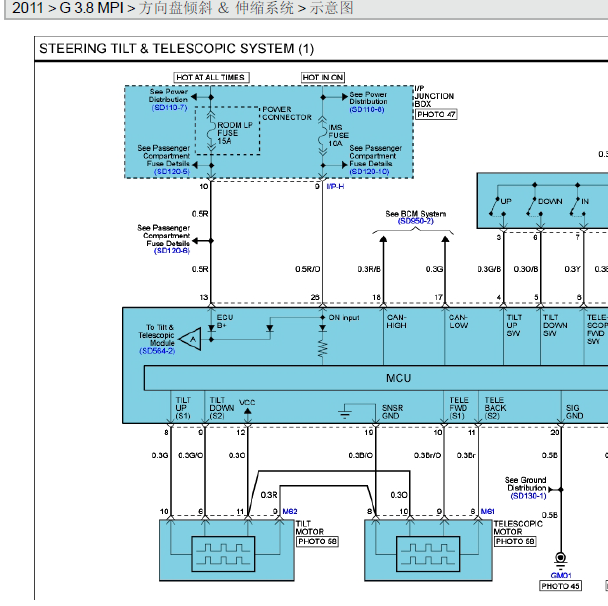The height and width of the screenshot is (606, 608).
Task: Click the 'TELESCOPIC MOTOR' component label
Action: [x=518, y=528]
